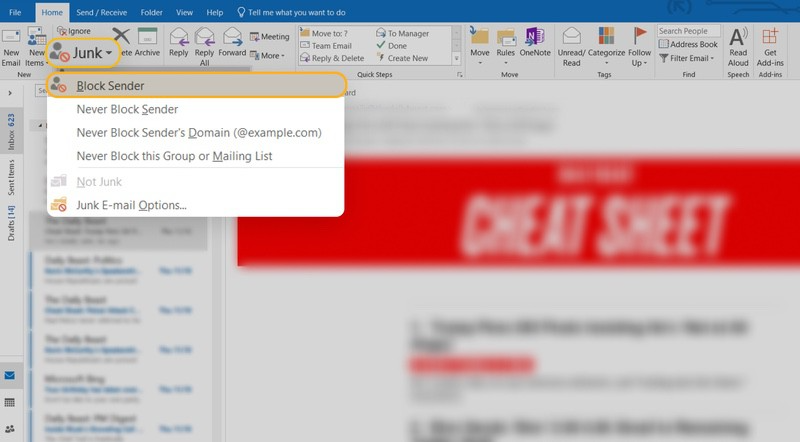The width and height of the screenshot is (800, 442).
Task: Forward the selected email
Action: pos(232,42)
